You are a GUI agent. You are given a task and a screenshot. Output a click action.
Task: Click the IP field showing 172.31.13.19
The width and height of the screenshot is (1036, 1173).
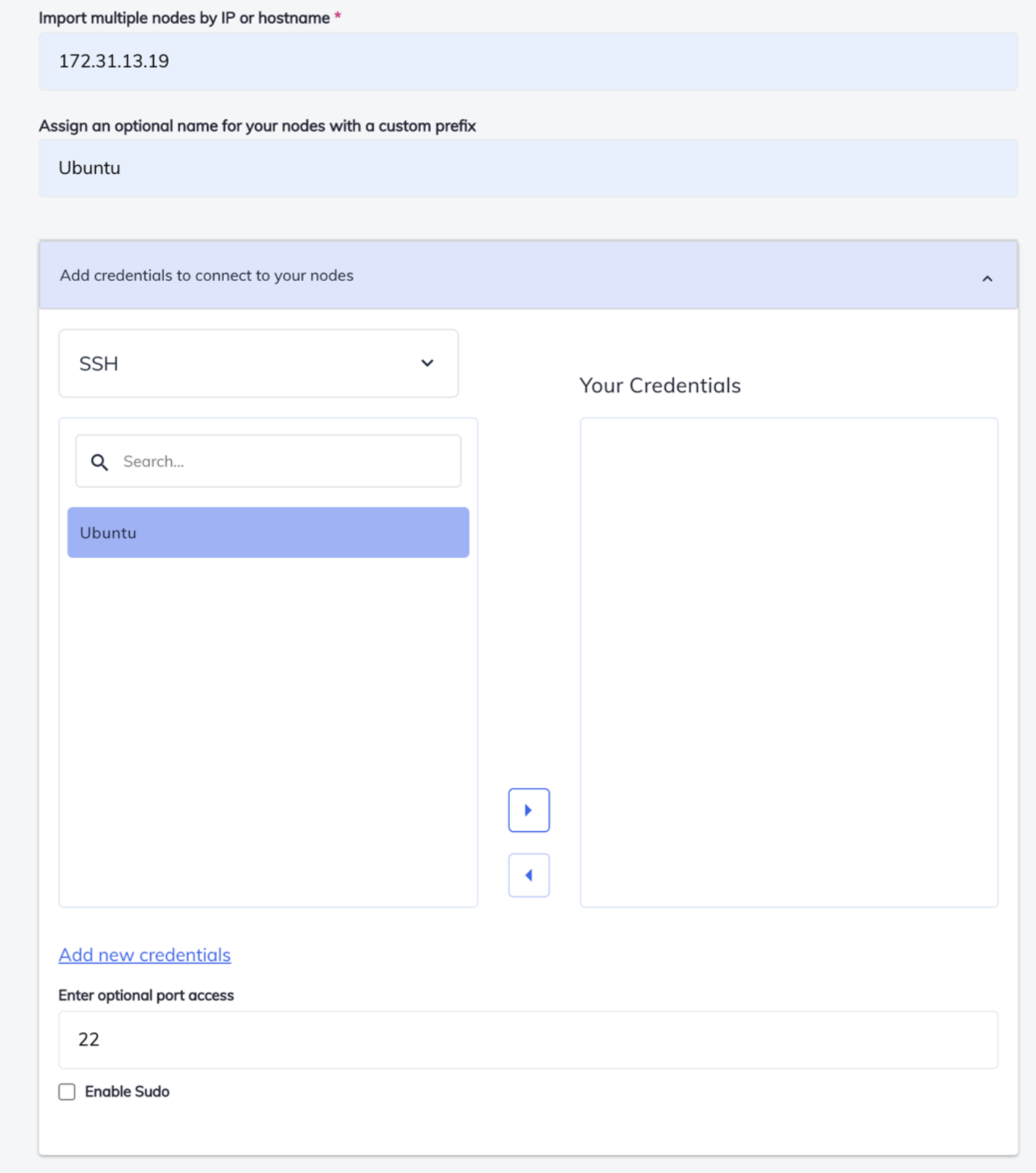tap(527, 61)
